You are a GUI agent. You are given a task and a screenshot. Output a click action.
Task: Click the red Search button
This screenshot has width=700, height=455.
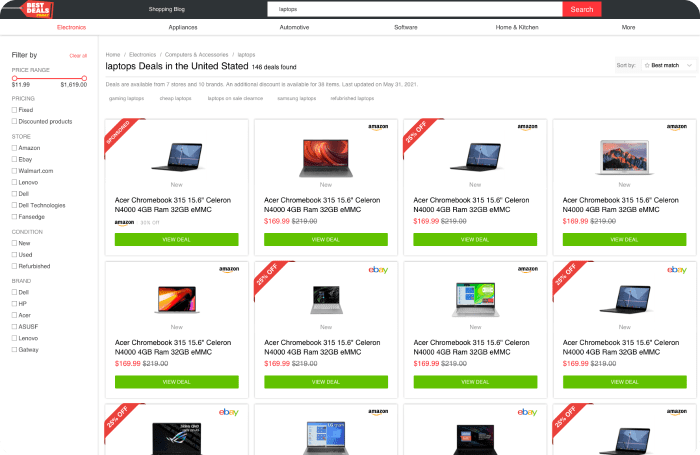pyautogui.click(x=582, y=9)
